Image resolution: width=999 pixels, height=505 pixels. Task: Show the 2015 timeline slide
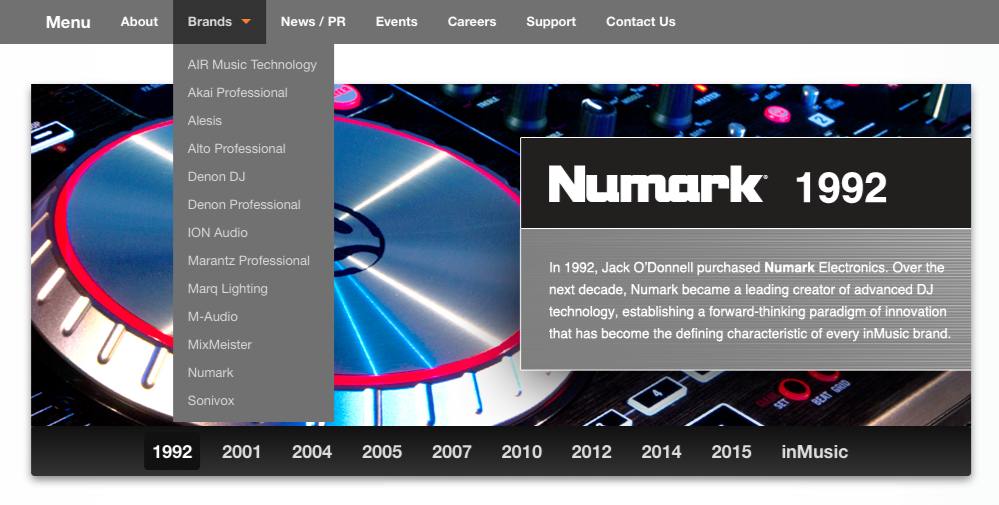[732, 452]
